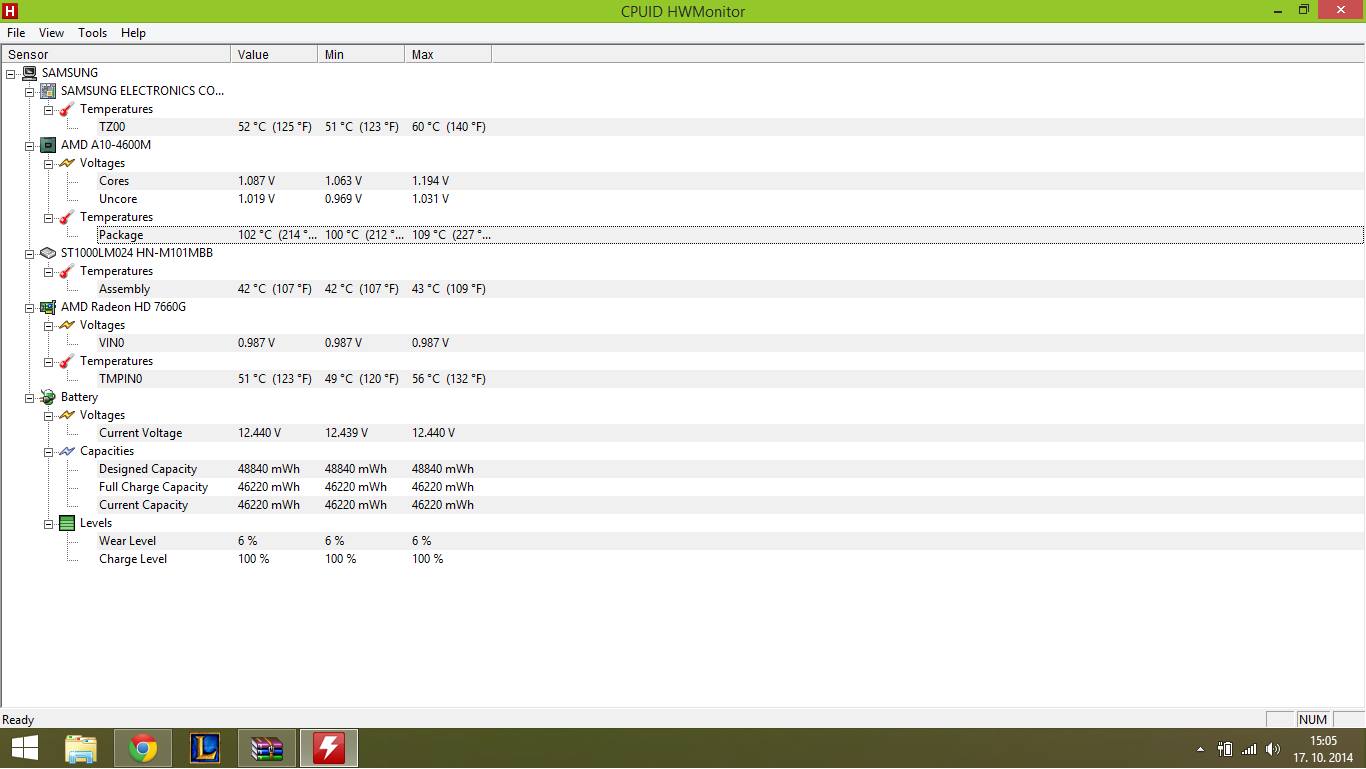Screen dimensions: 1366x769
Task: Collapse the AMD Radeon HD 7660G node
Action: tap(29, 307)
